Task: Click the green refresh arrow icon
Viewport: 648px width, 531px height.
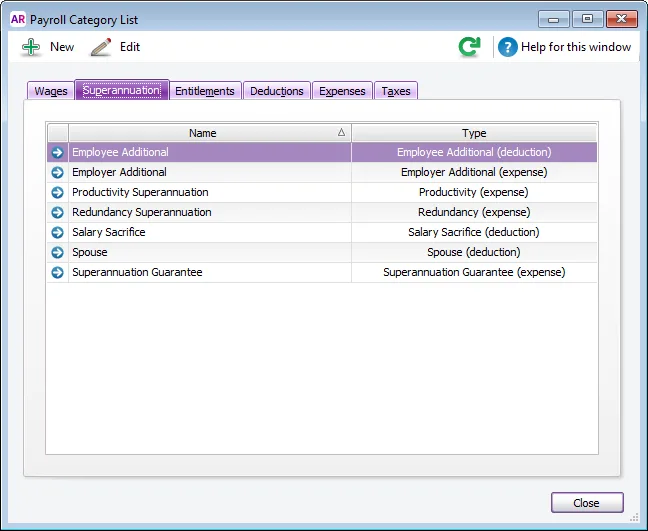Action: pyautogui.click(x=470, y=47)
